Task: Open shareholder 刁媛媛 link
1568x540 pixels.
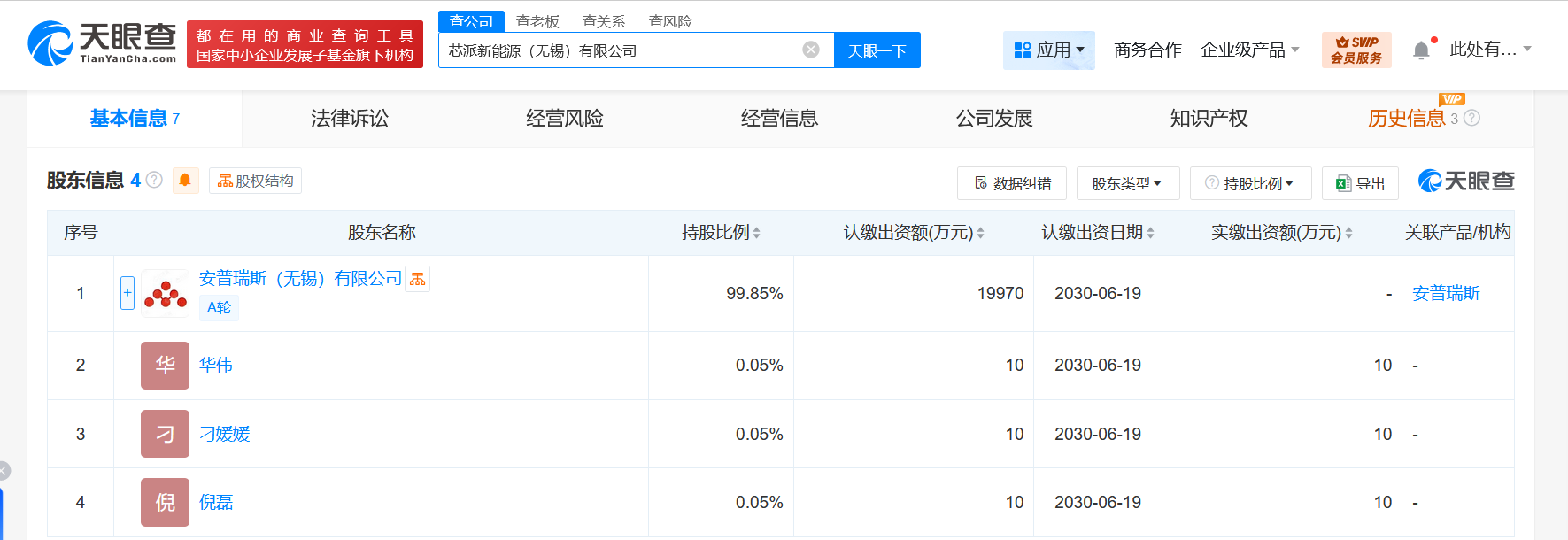Action: (x=225, y=434)
